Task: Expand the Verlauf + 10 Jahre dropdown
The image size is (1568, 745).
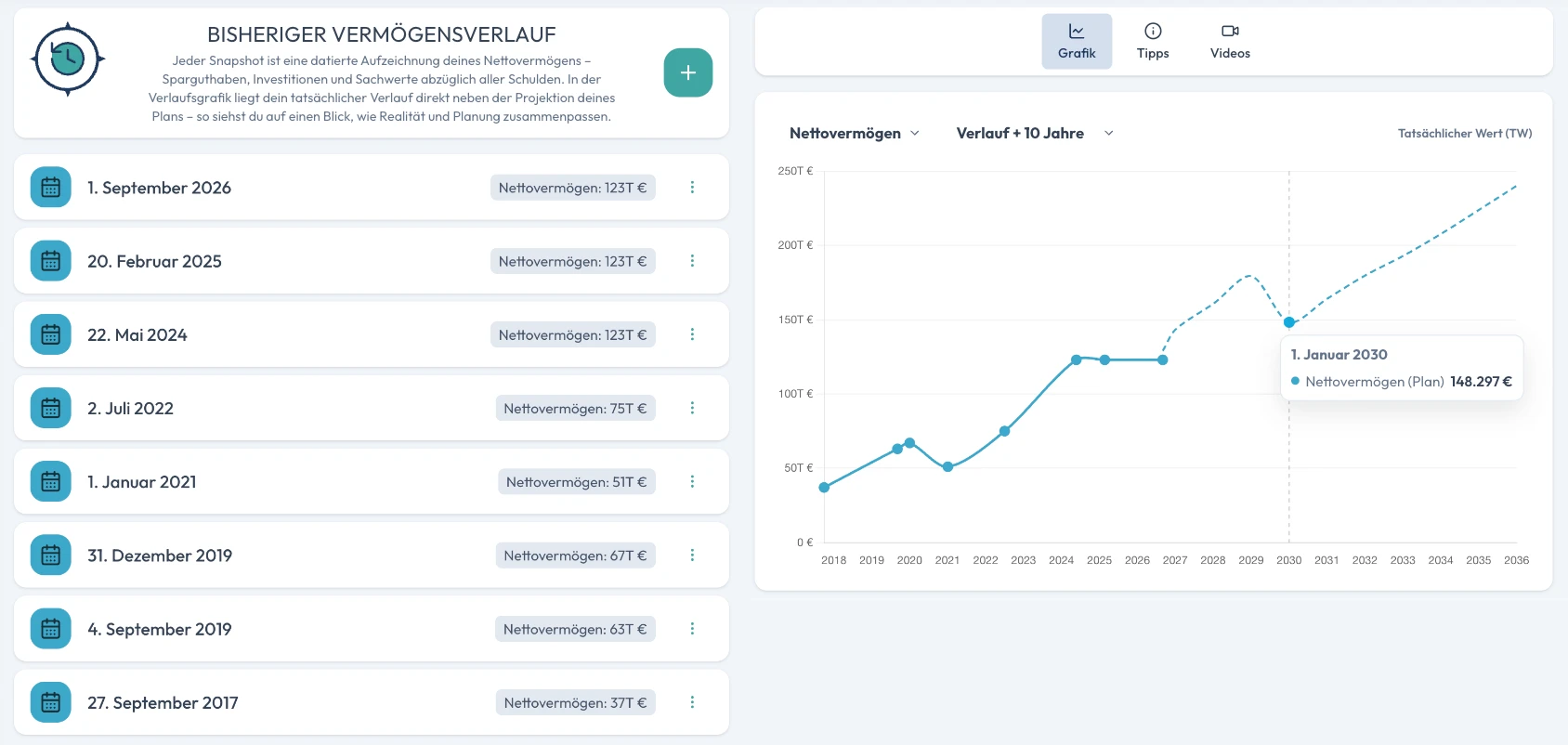Action: (x=1035, y=133)
